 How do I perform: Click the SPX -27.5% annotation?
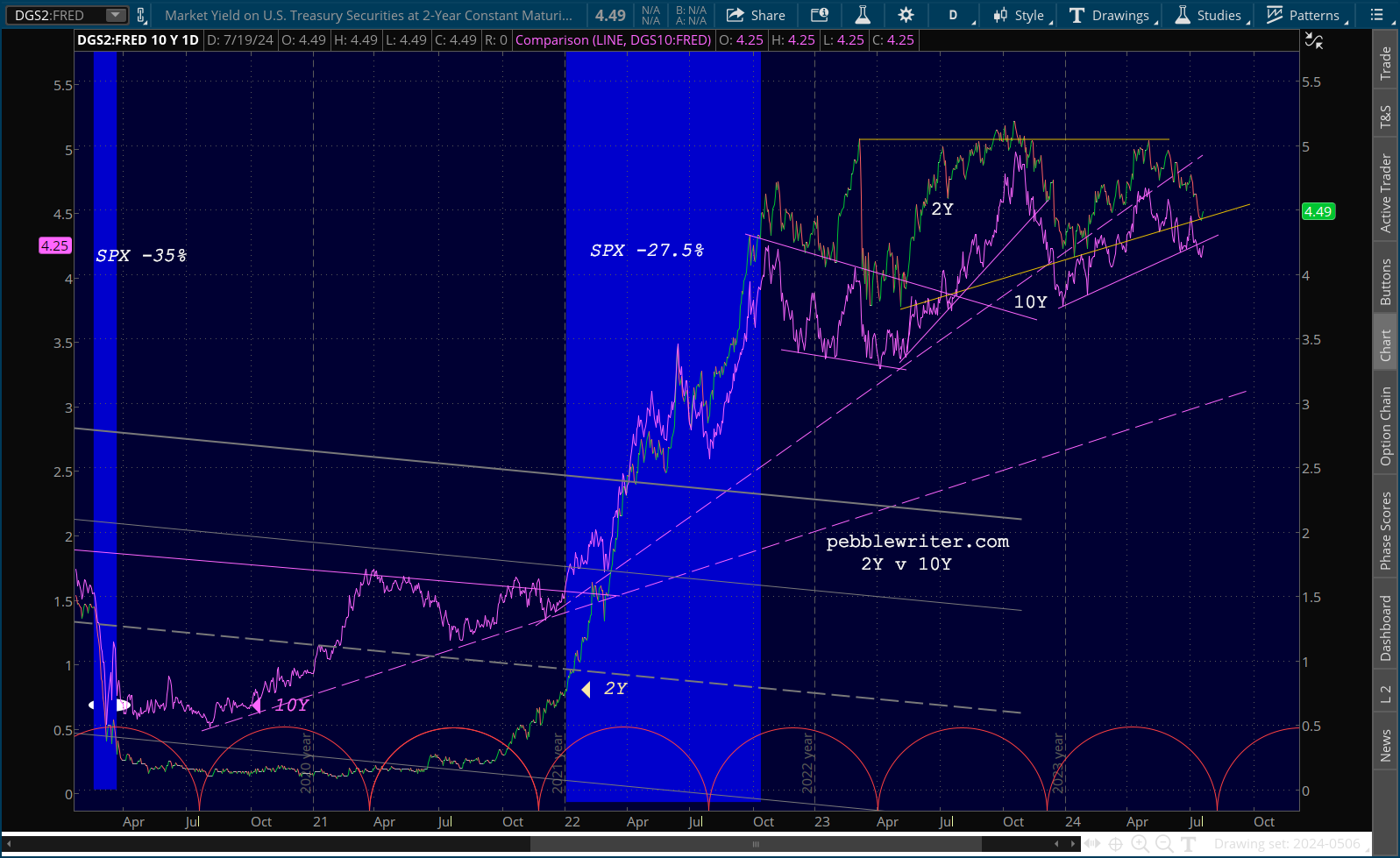coord(647,251)
